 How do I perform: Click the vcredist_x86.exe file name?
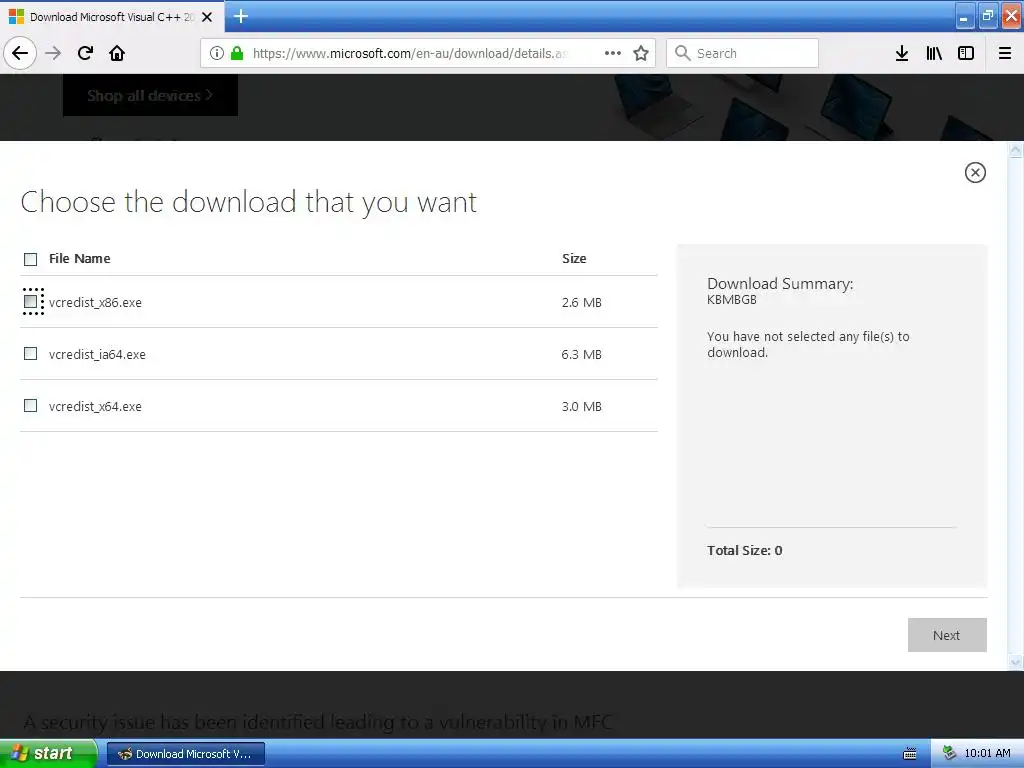click(x=95, y=302)
